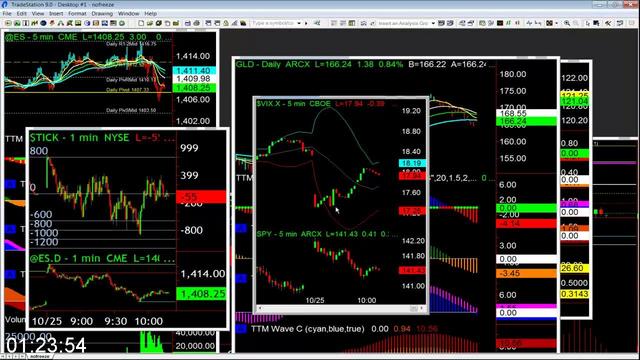This screenshot has height=360, width=640.
Task: Click the yellow 26.60 value label
Action: coord(574,268)
